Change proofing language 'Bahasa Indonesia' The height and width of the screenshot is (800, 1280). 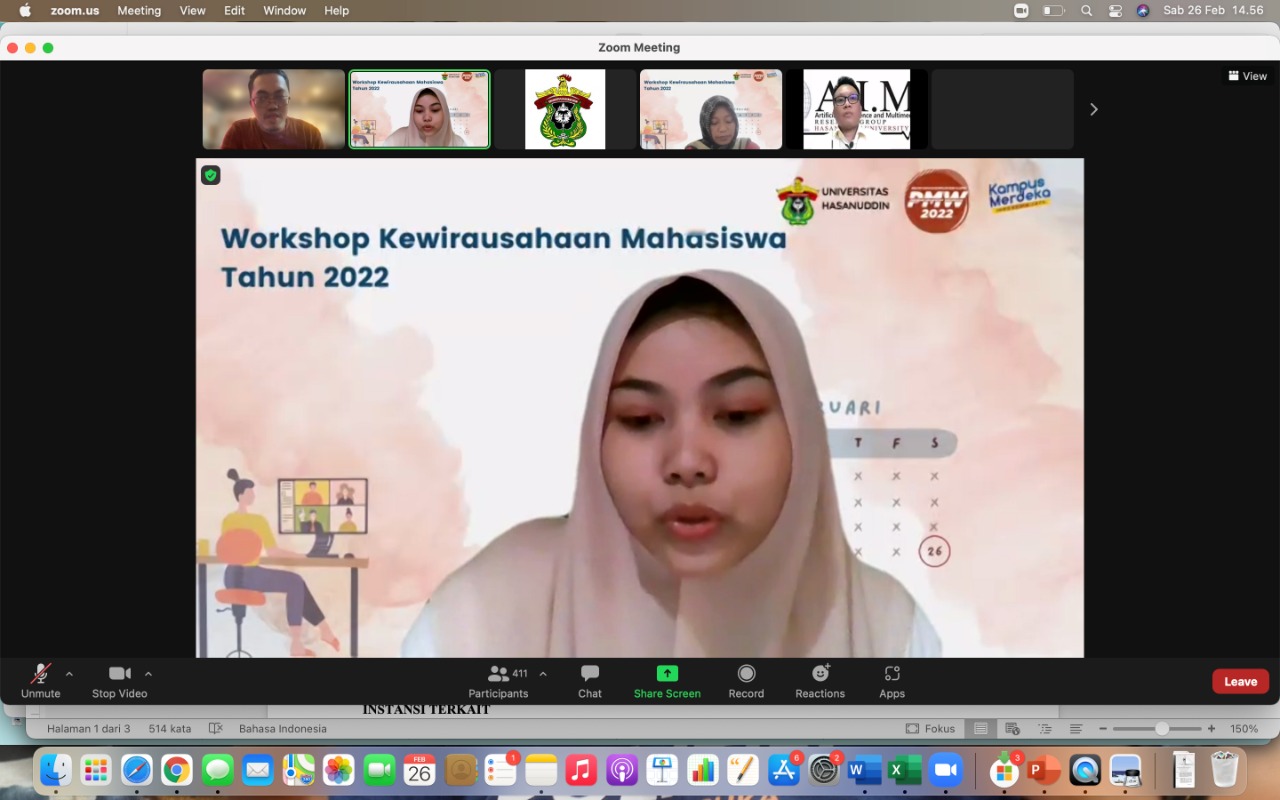(283, 729)
